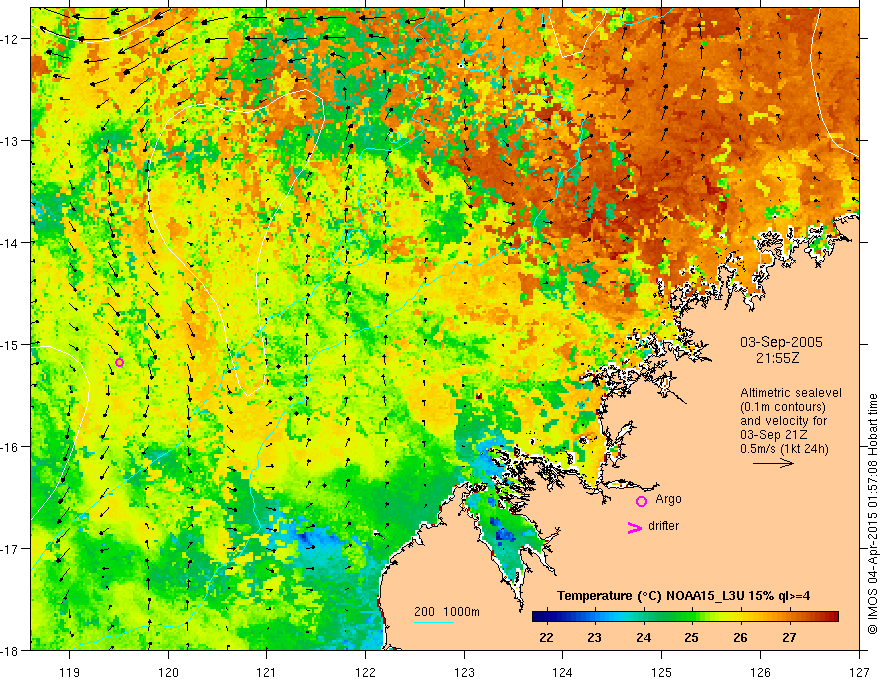Click the -17 latitude axis label

(x=10, y=549)
